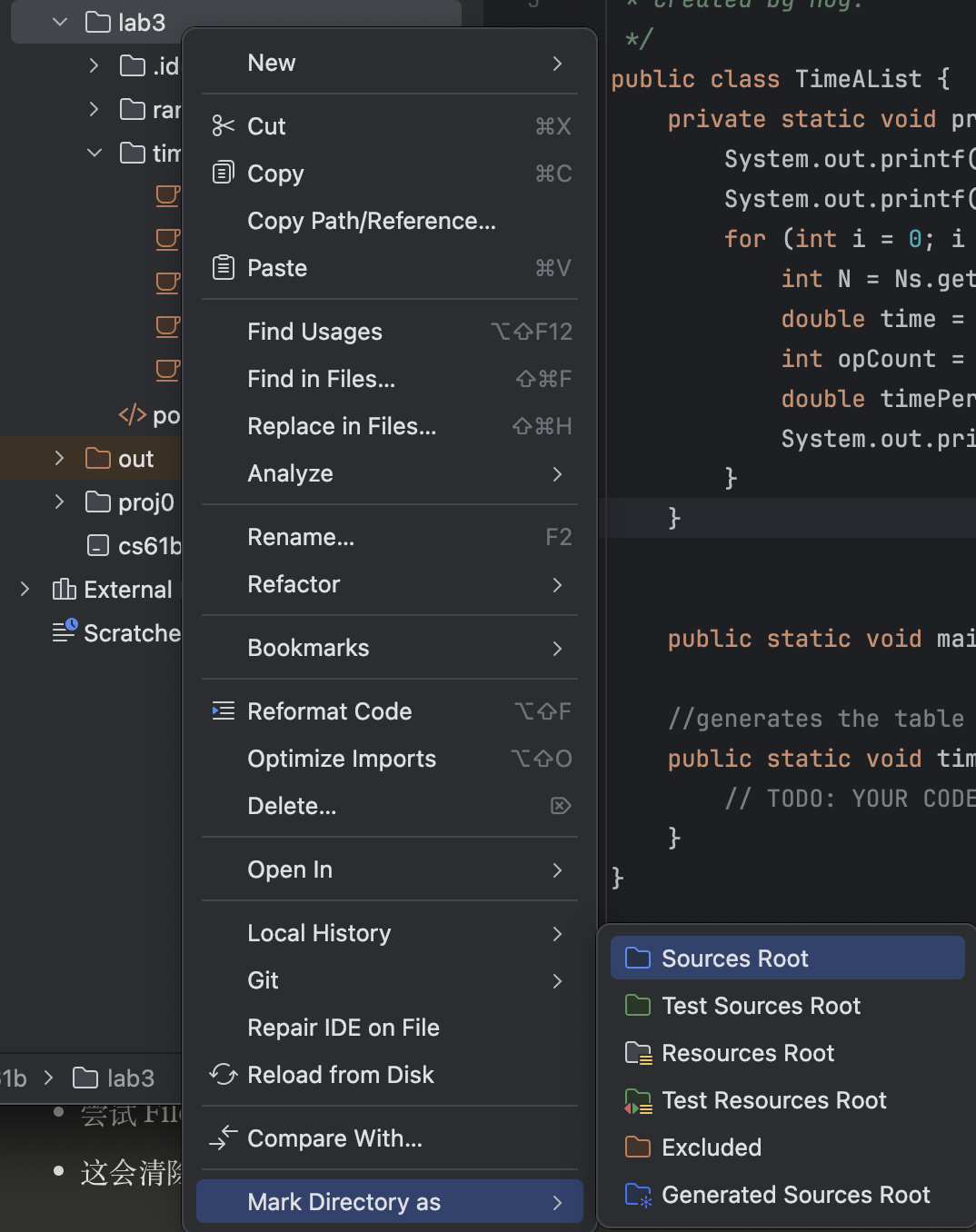The image size is (976, 1232).
Task: Click the Reformat Code icon
Action: click(x=223, y=710)
